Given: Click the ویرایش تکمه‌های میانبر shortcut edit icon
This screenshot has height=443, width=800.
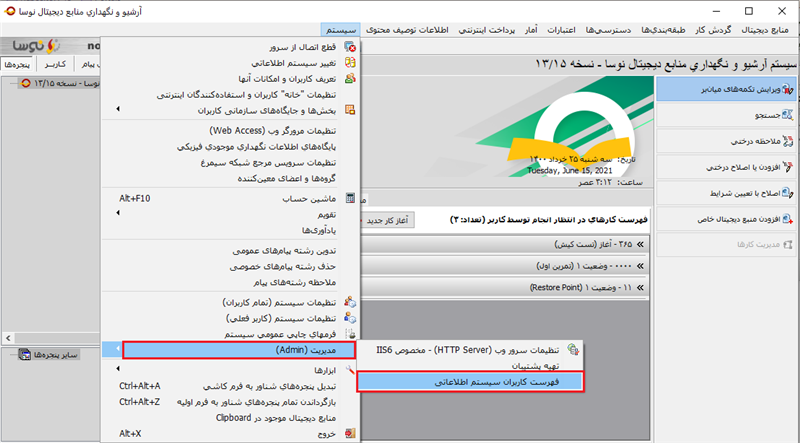Looking at the screenshot, I should [x=789, y=91].
